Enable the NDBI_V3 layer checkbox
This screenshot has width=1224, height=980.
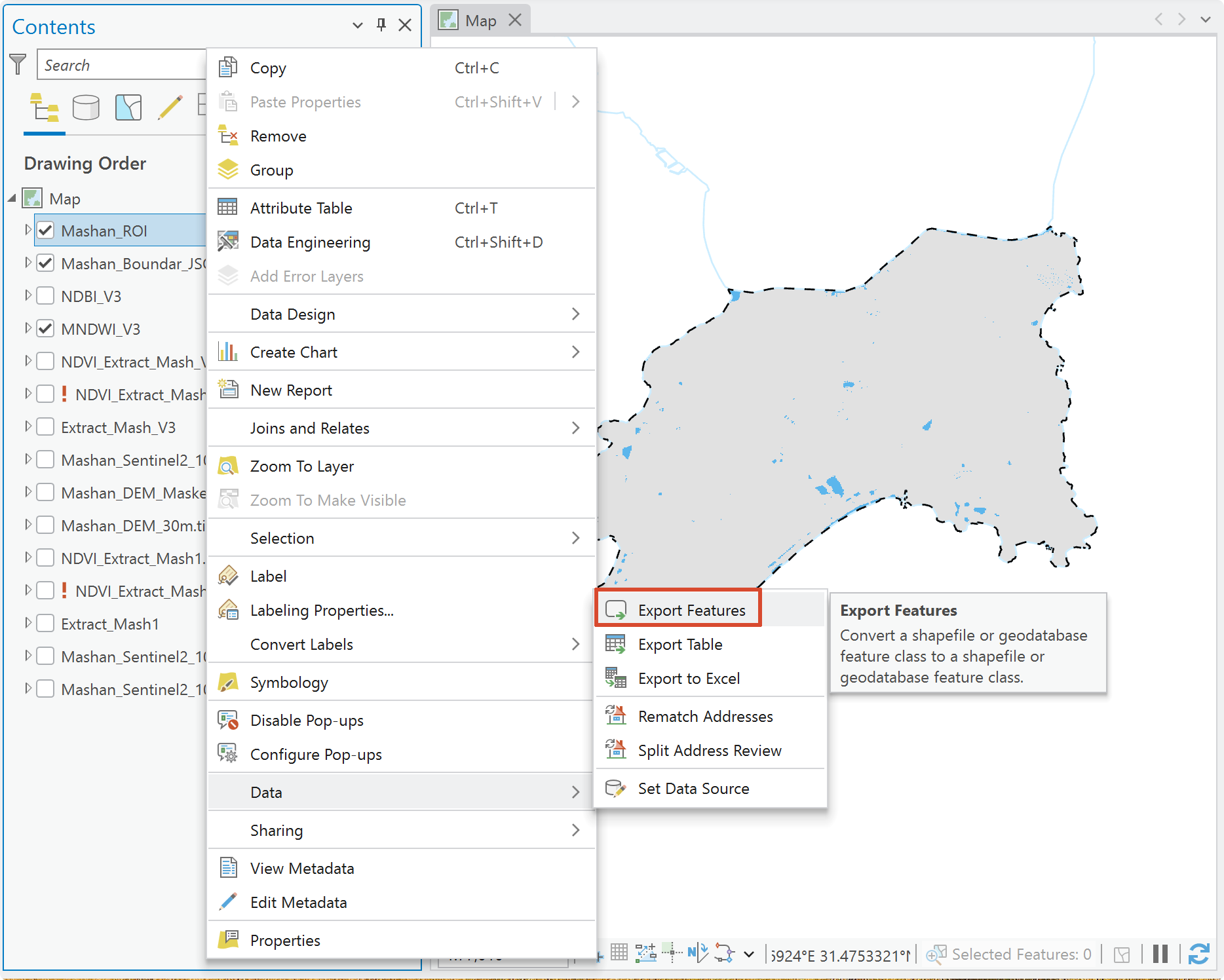point(45,296)
